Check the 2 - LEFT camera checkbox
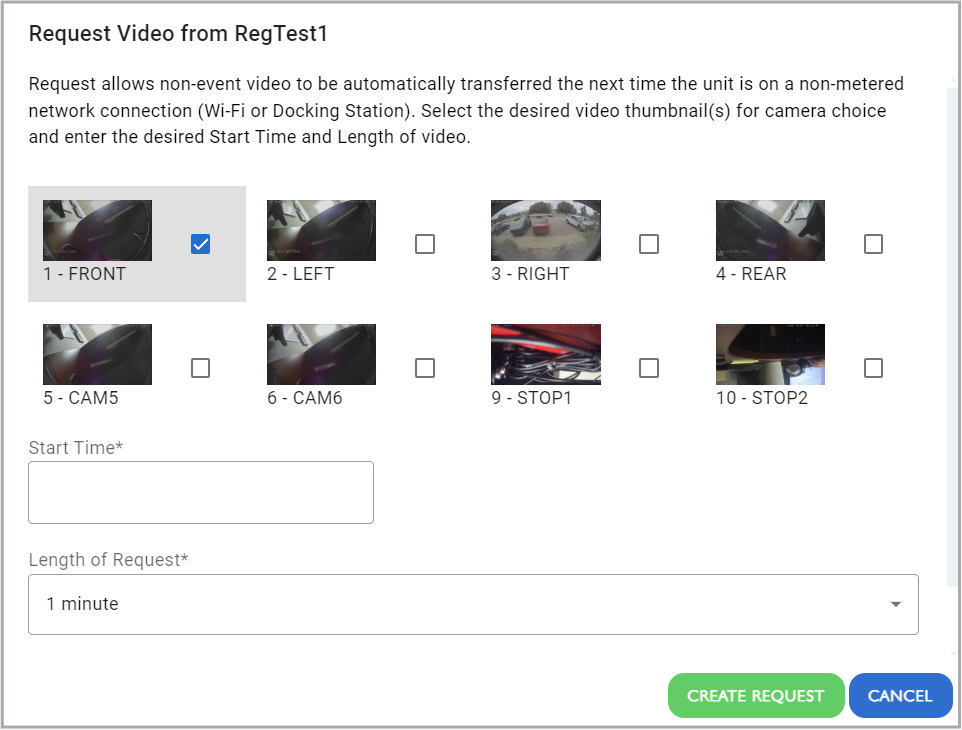Image resolution: width=962 pixels, height=730 pixels. [x=425, y=244]
